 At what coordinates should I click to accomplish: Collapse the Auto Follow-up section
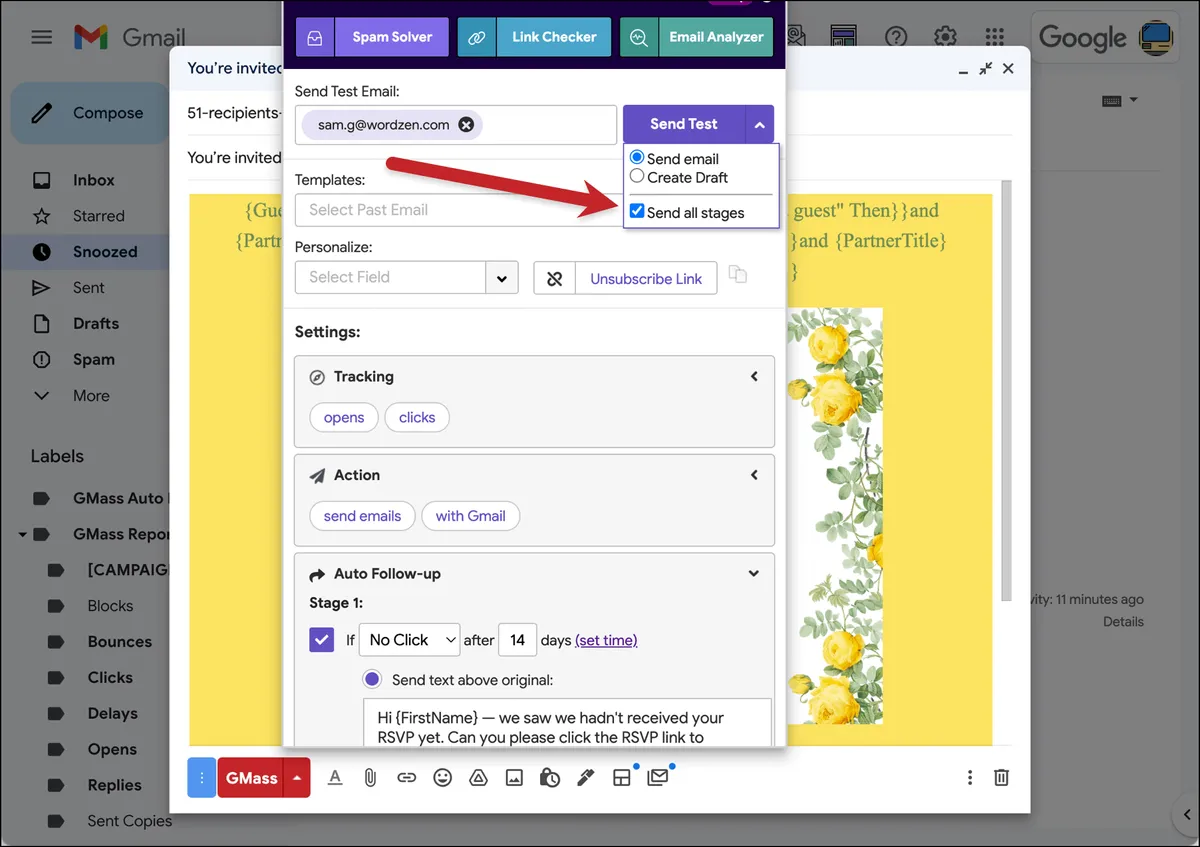point(754,574)
